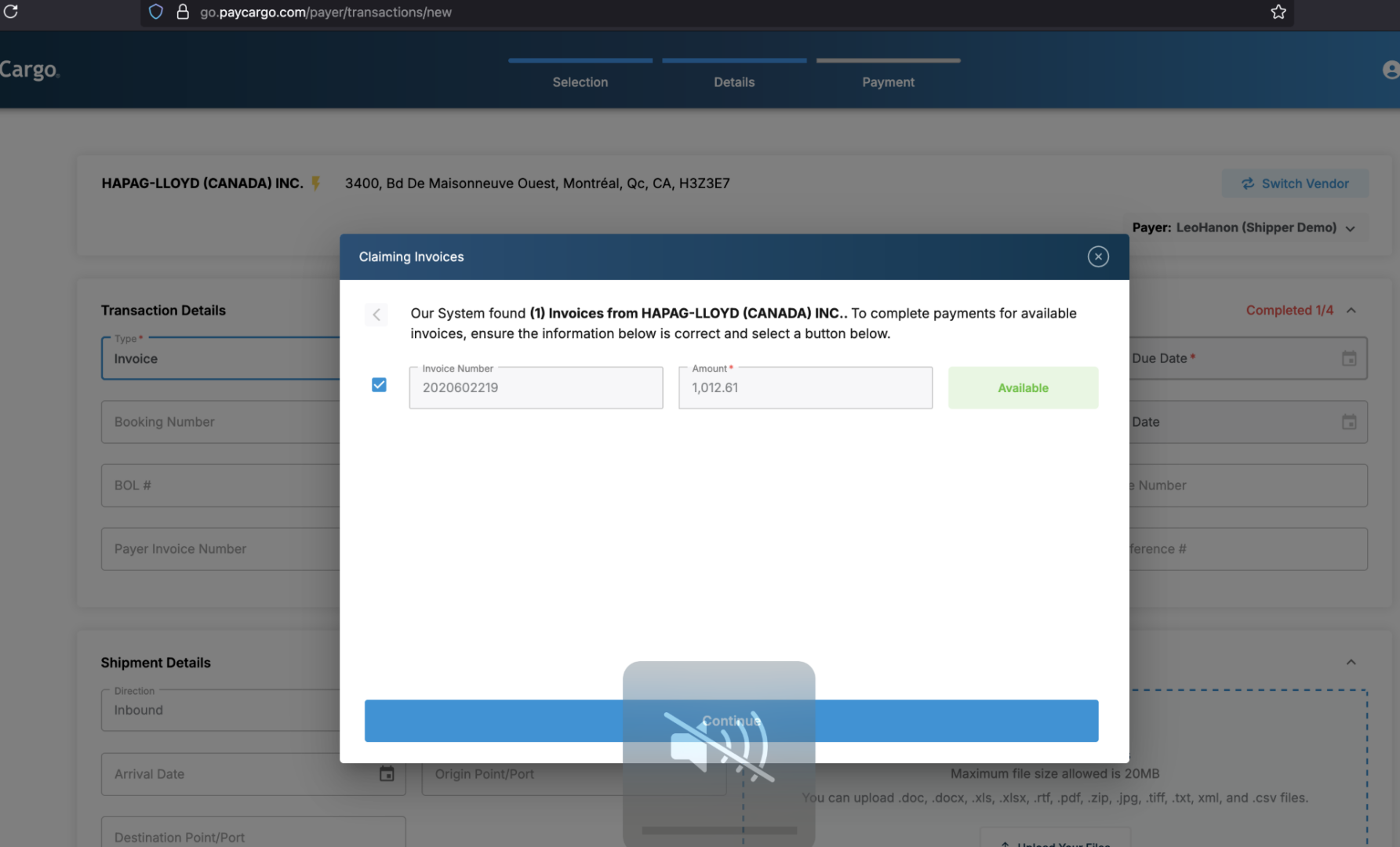Viewport: 1400px width, 847px height.
Task: Click the blue Continue button
Action: click(731, 721)
